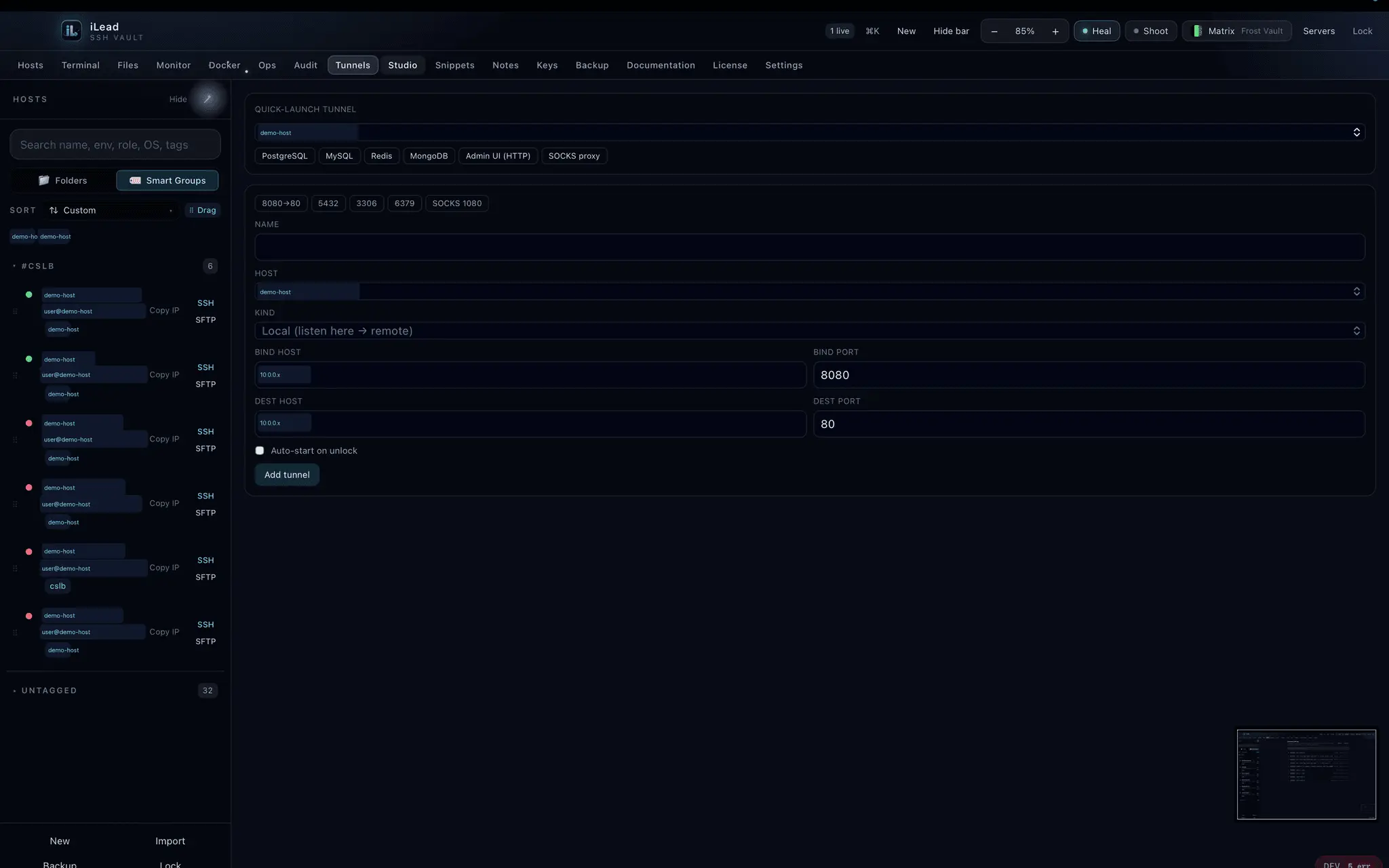Open the Custom sort dropdown
The width and height of the screenshot is (1389, 868).
coord(111,210)
